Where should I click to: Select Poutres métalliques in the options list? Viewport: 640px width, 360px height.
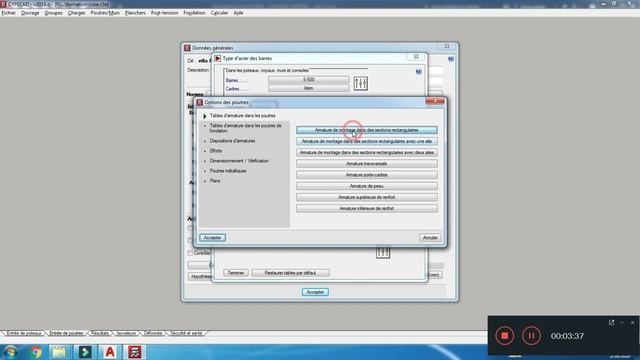tap(228, 171)
